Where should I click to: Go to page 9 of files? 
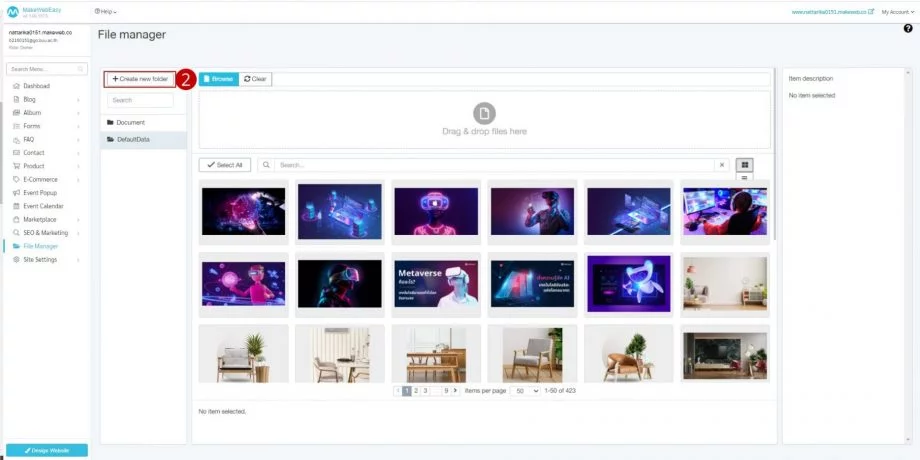tap(446, 391)
